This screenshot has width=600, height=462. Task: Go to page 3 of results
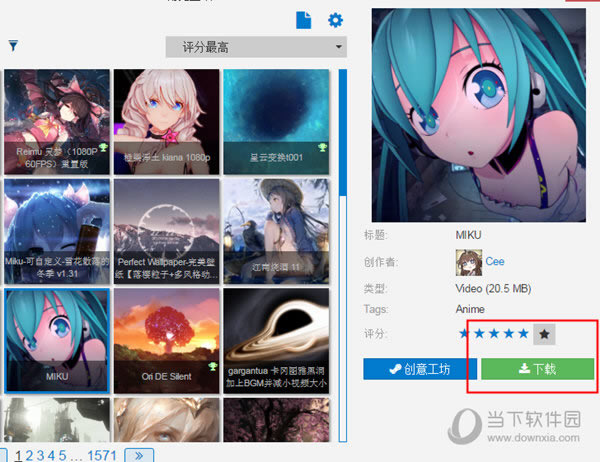coord(40,455)
